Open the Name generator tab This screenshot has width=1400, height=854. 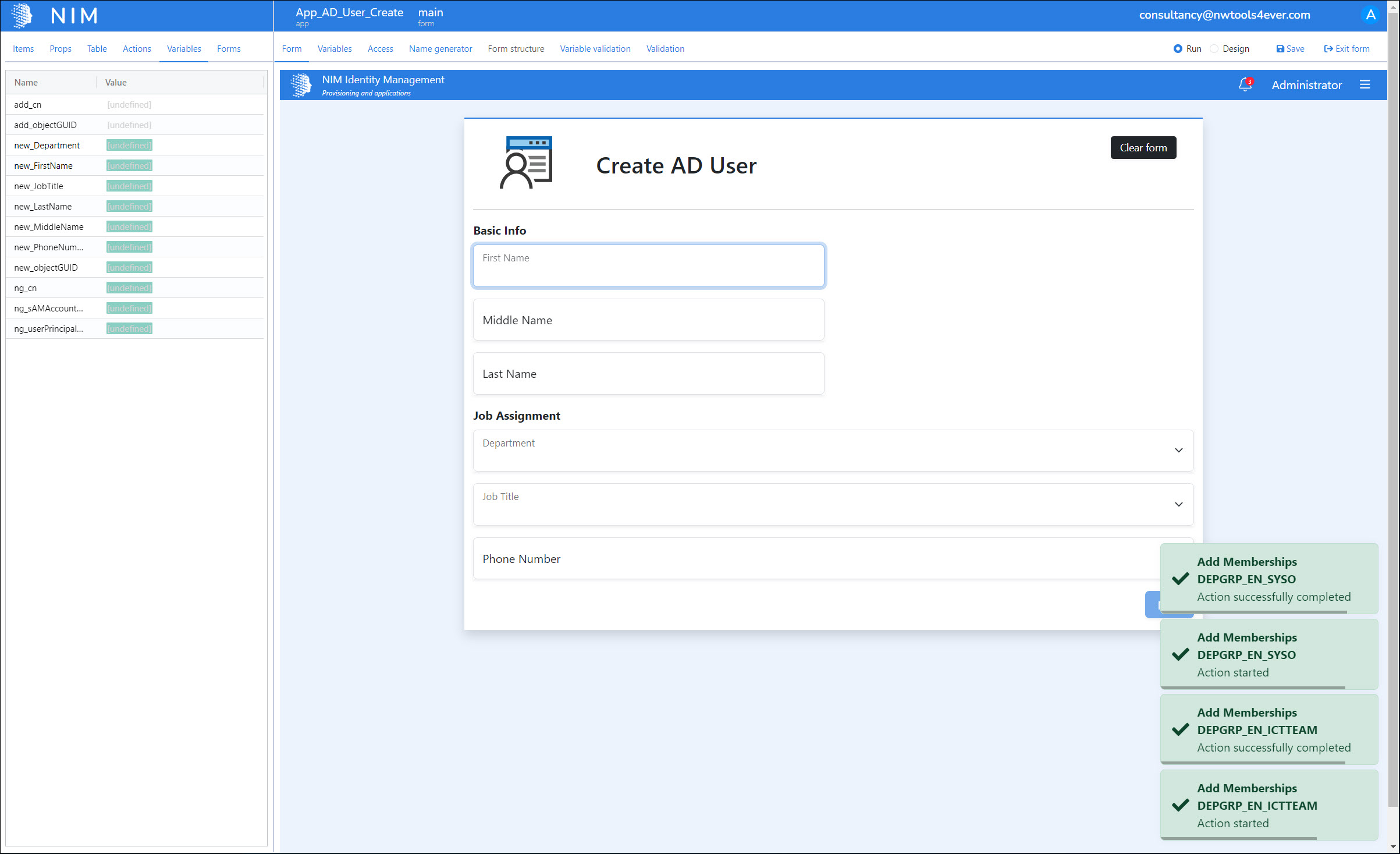pyautogui.click(x=440, y=49)
